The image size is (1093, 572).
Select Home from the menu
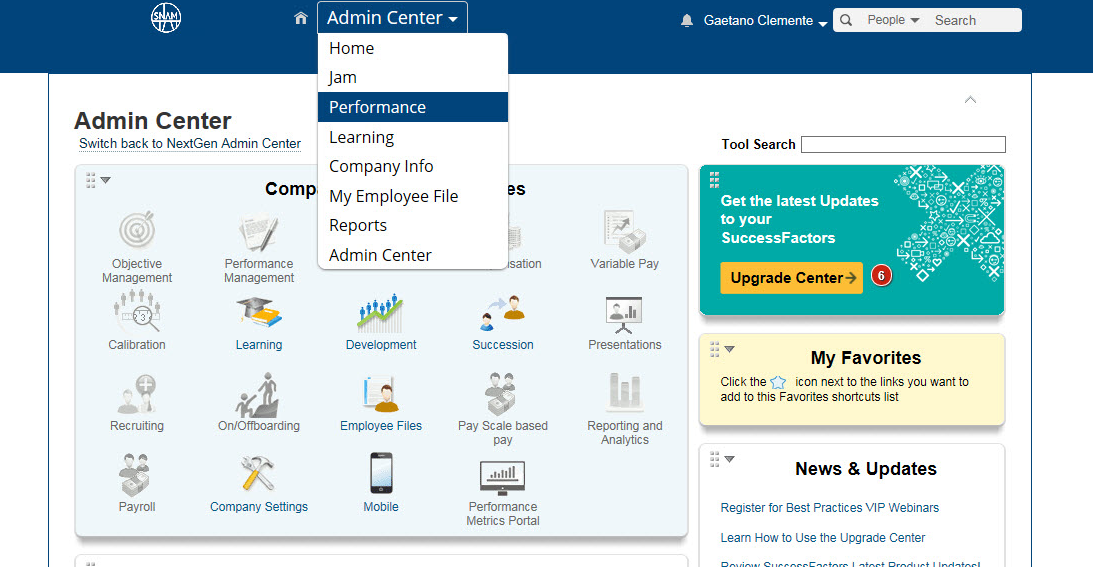point(413,48)
